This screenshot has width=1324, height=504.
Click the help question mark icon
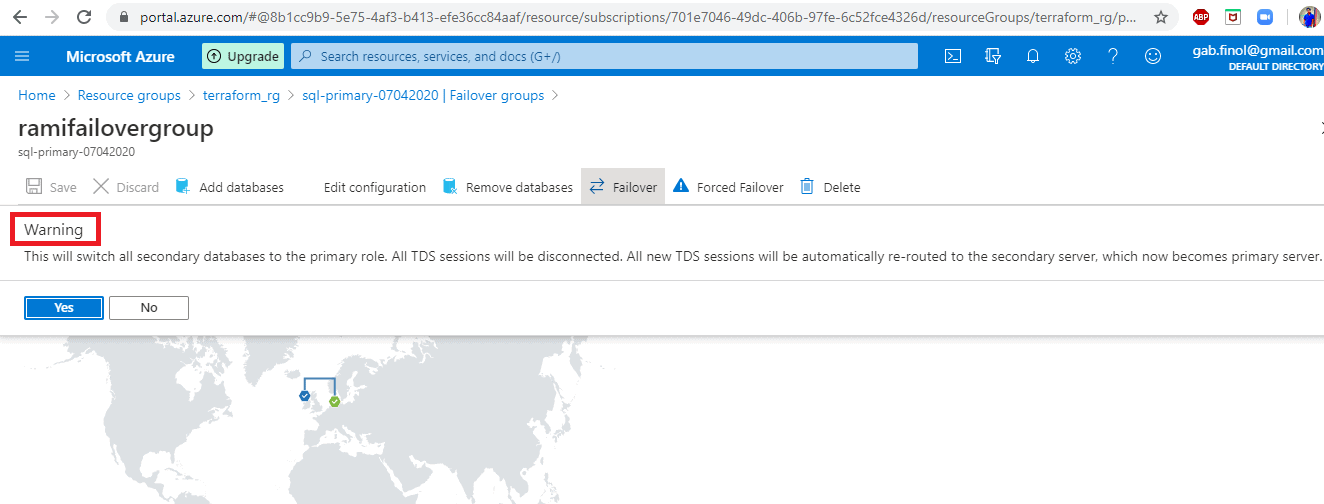click(x=1113, y=57)
